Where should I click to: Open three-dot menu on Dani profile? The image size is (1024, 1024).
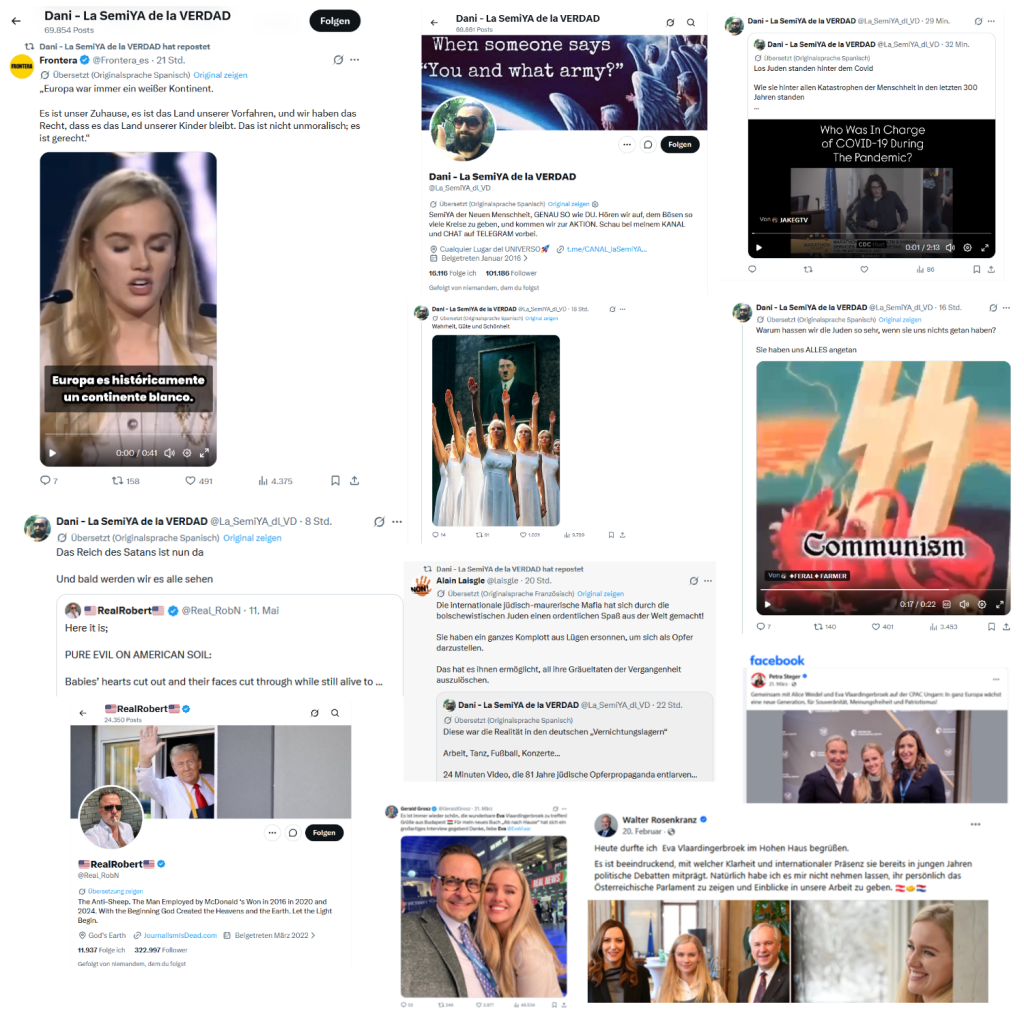(627, 144)
